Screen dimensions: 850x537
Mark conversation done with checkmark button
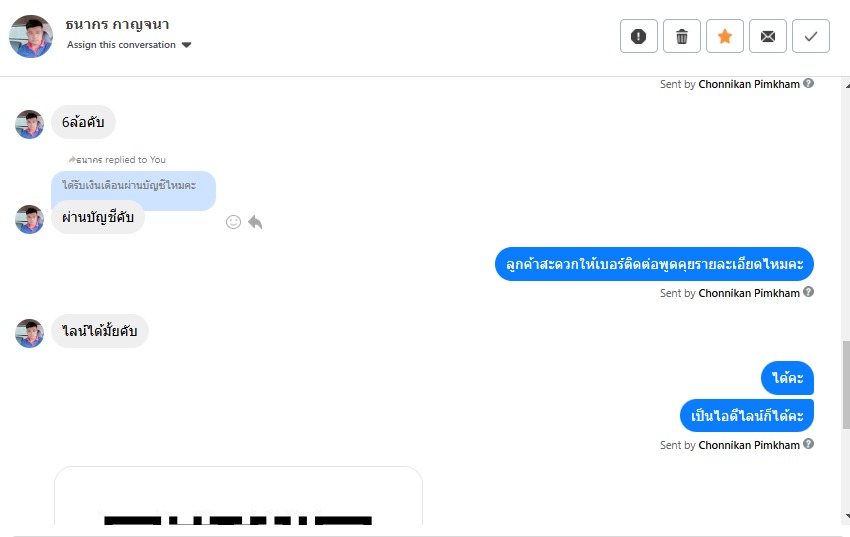[811, 36]
